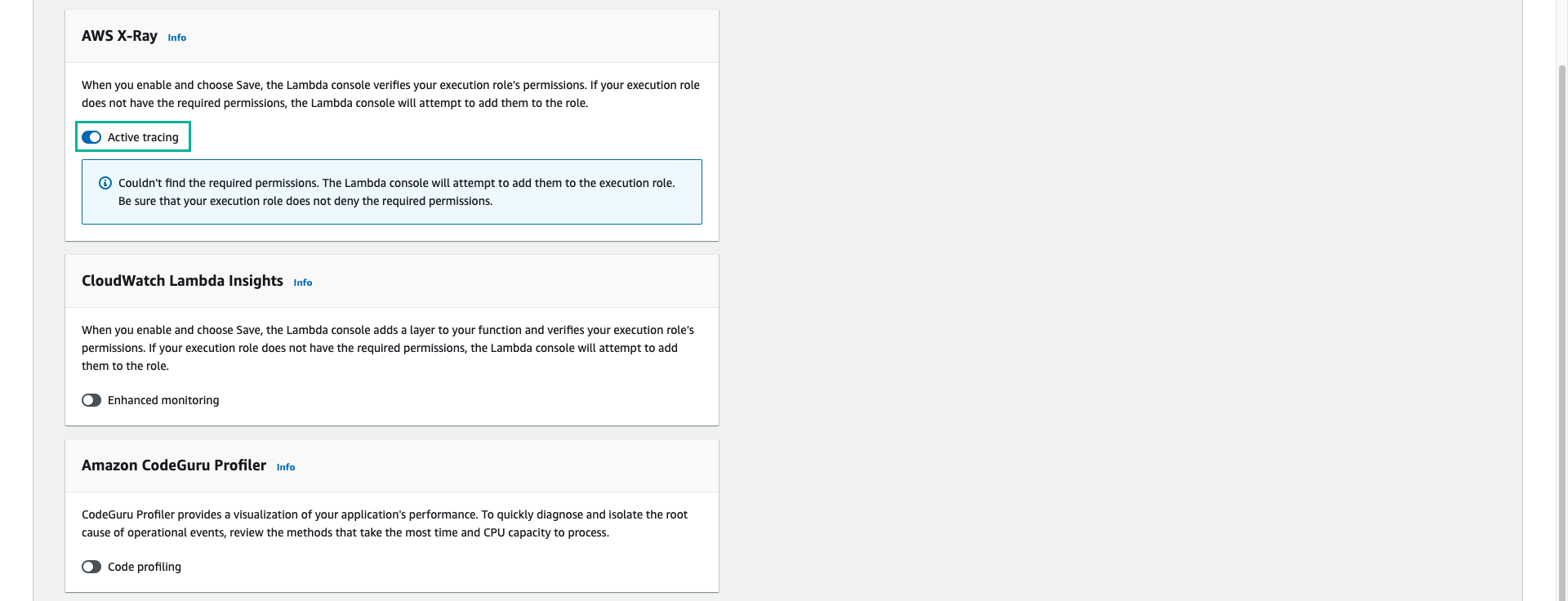Viewport: 1568px width, 601px height.
Task: Click the X-Ray execution role description paragraph
Action: pyautogui.click(x=390, y=94)
